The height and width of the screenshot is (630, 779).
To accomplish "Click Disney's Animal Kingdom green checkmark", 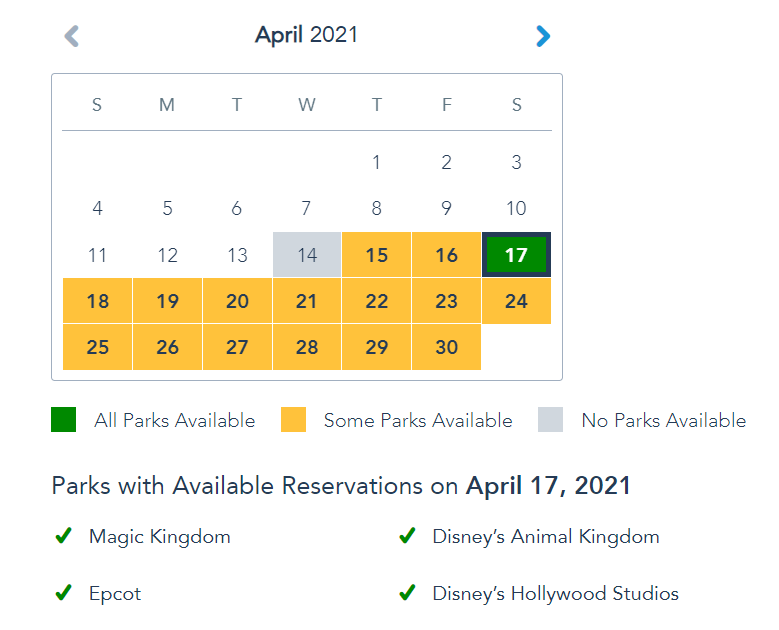I will click(407, 537).
